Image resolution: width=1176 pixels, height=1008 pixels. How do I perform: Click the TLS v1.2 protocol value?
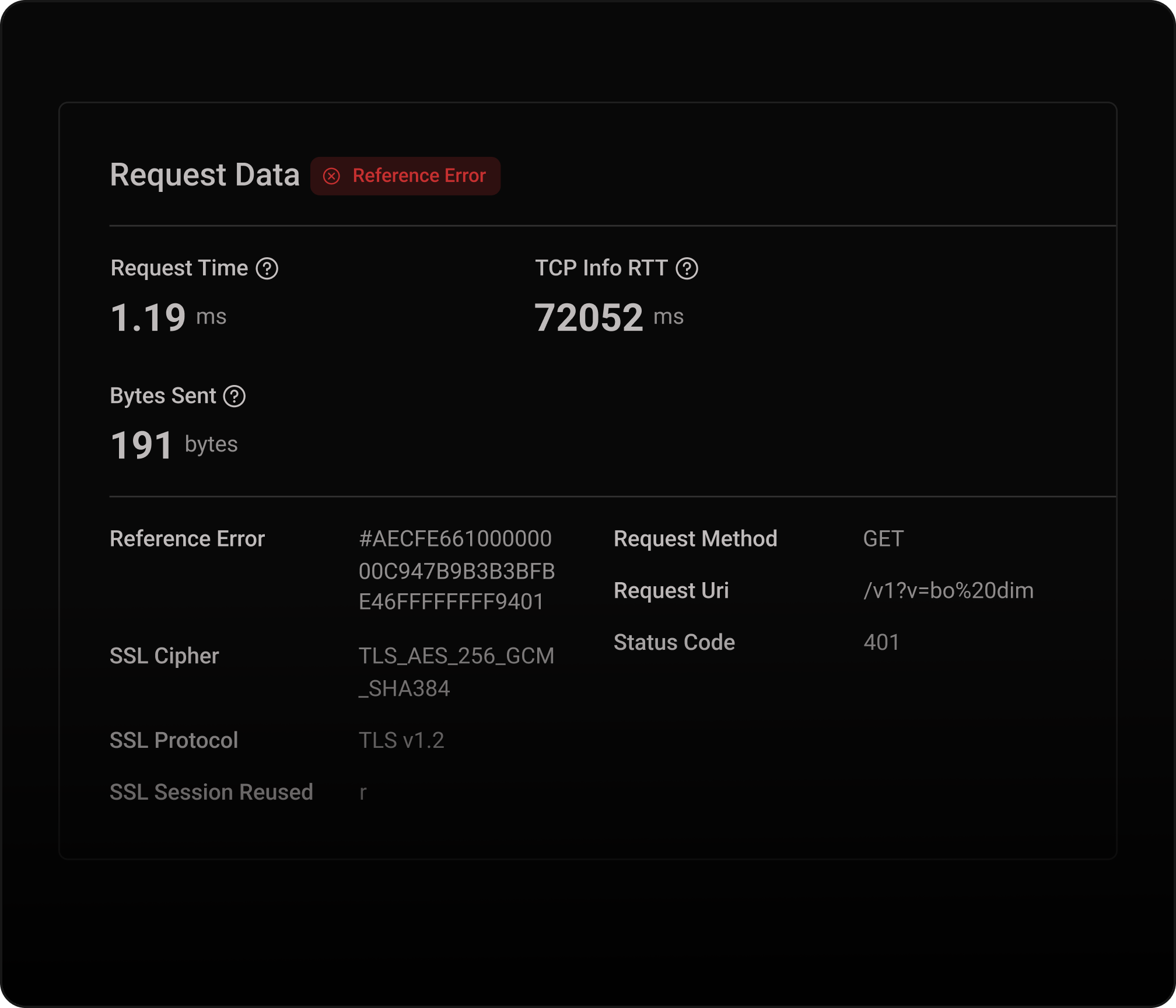click(401, 741)
